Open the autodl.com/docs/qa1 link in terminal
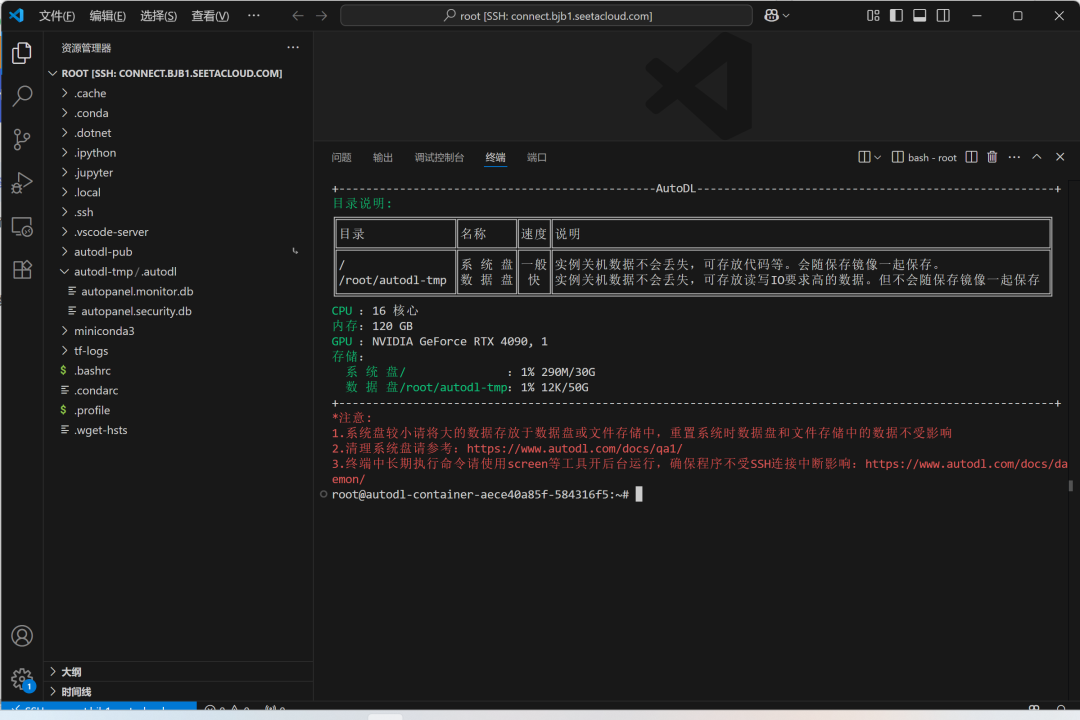 click(574, 449)
